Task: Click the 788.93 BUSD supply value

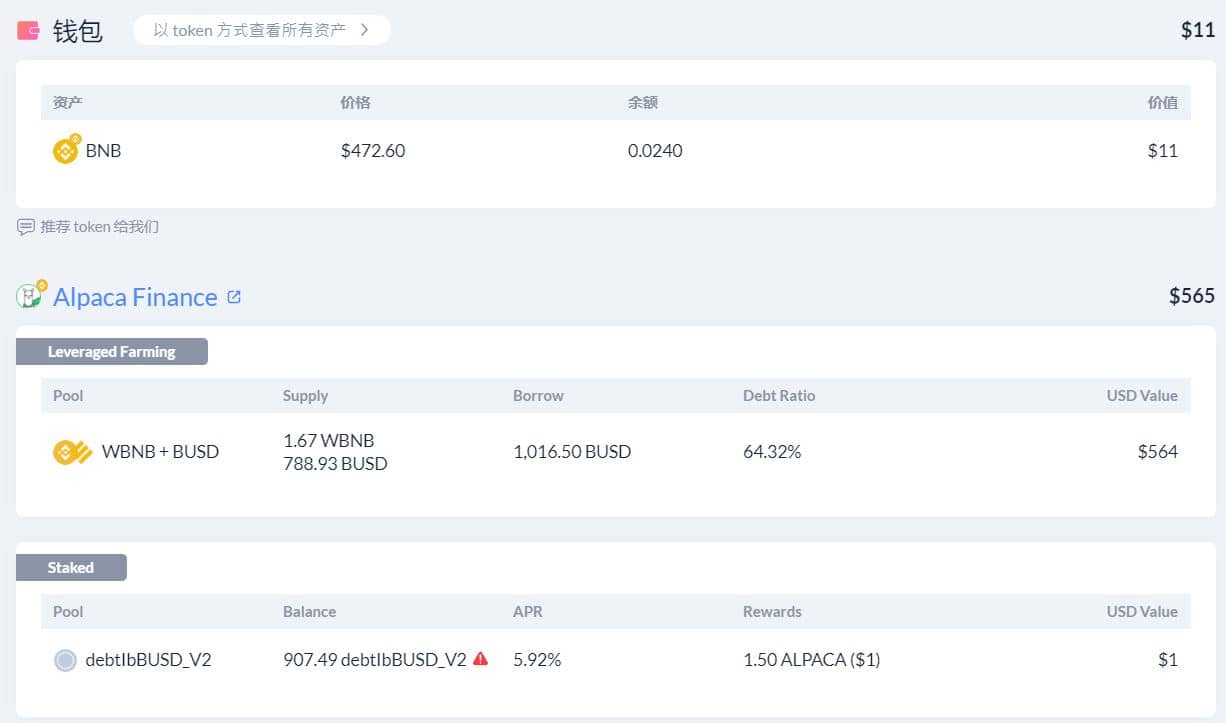Action: [x=335, y=464]
